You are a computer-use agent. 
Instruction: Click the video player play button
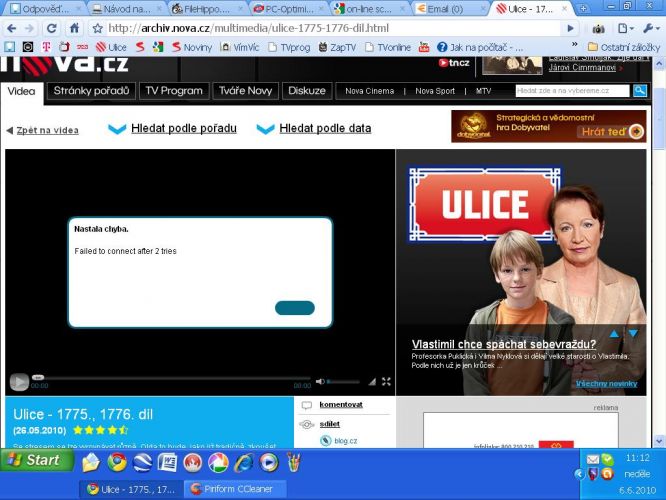19,382
